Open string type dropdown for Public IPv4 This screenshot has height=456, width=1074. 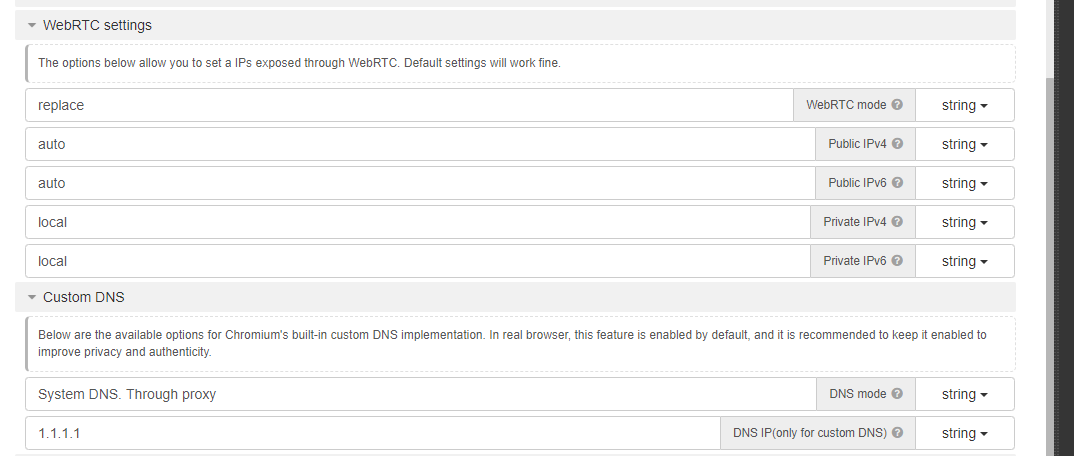[x=964, y=144]
